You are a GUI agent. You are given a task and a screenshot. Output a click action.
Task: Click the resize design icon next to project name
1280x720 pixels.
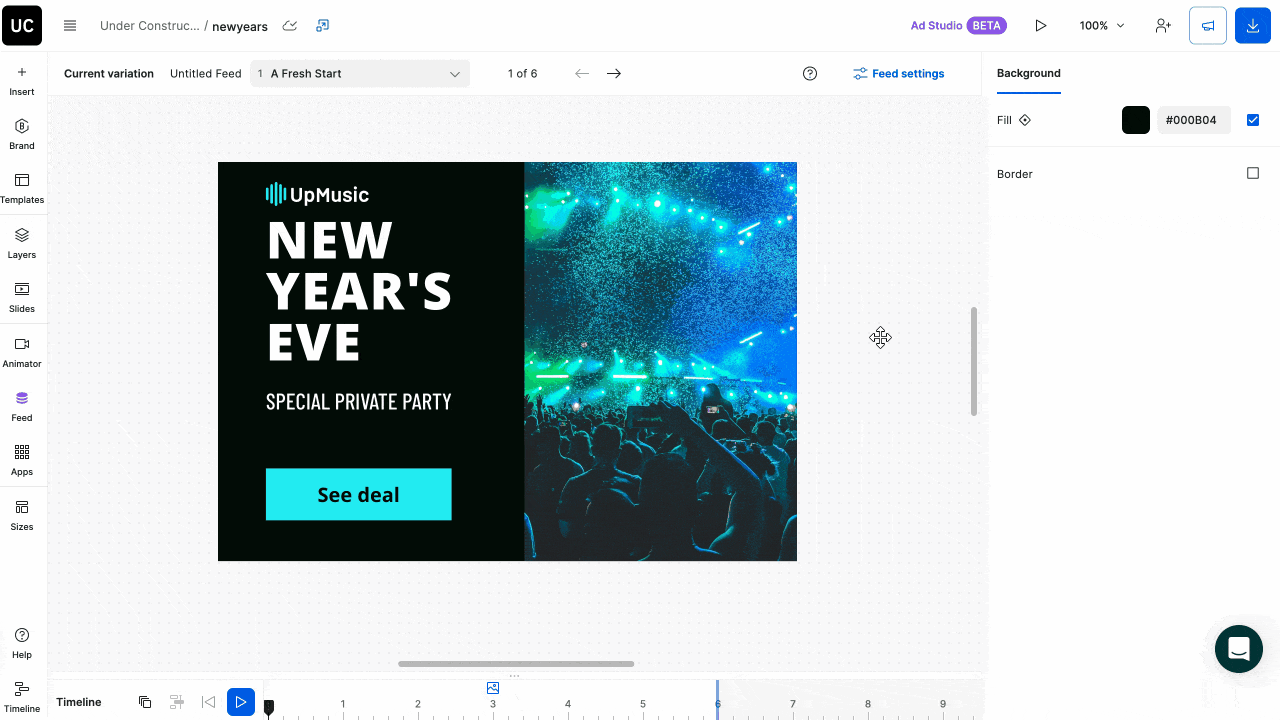tap(322, 25)
